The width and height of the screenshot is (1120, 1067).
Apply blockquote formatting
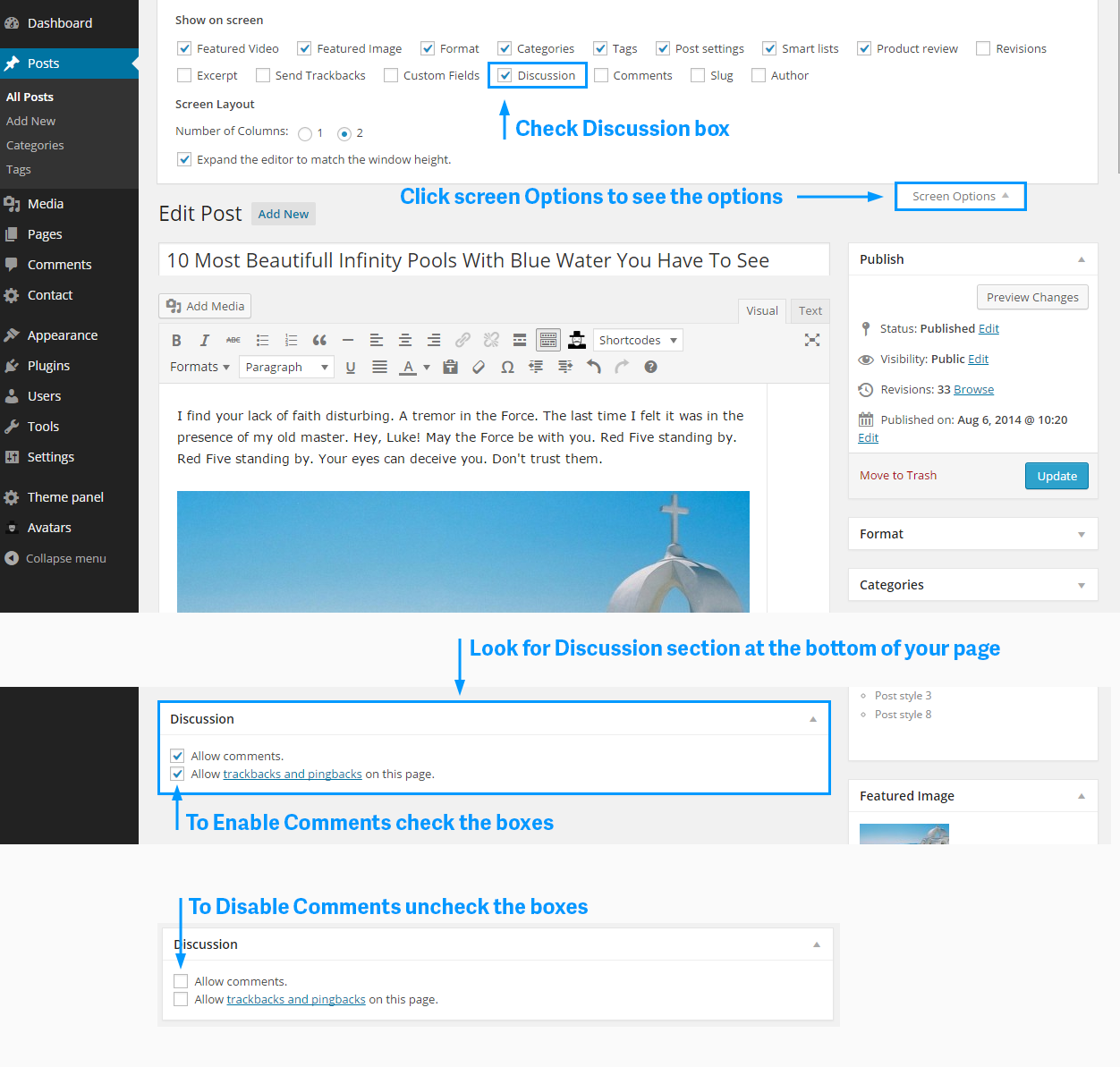coord(319,340)
